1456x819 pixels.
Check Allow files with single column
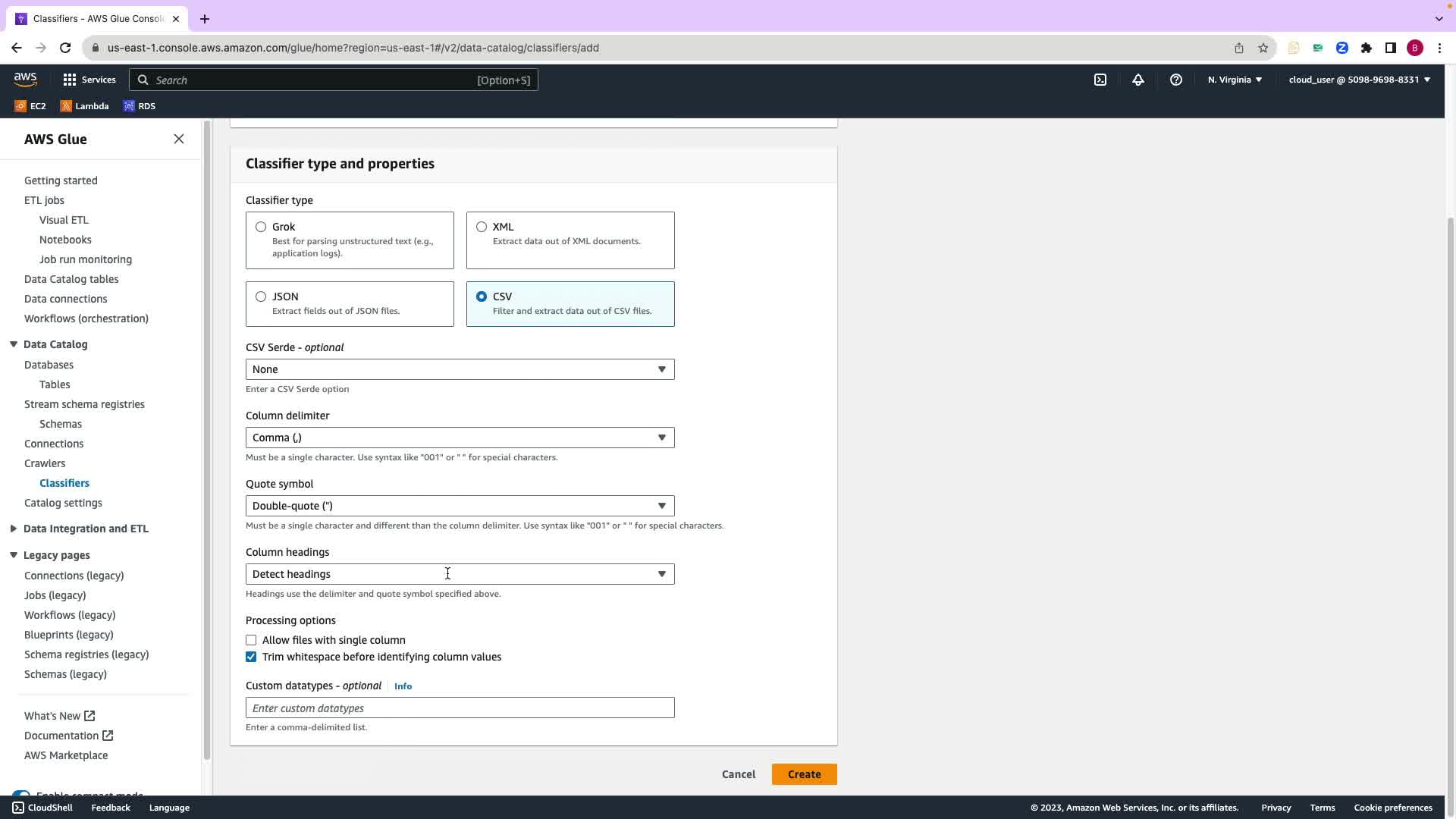point(251,640)
